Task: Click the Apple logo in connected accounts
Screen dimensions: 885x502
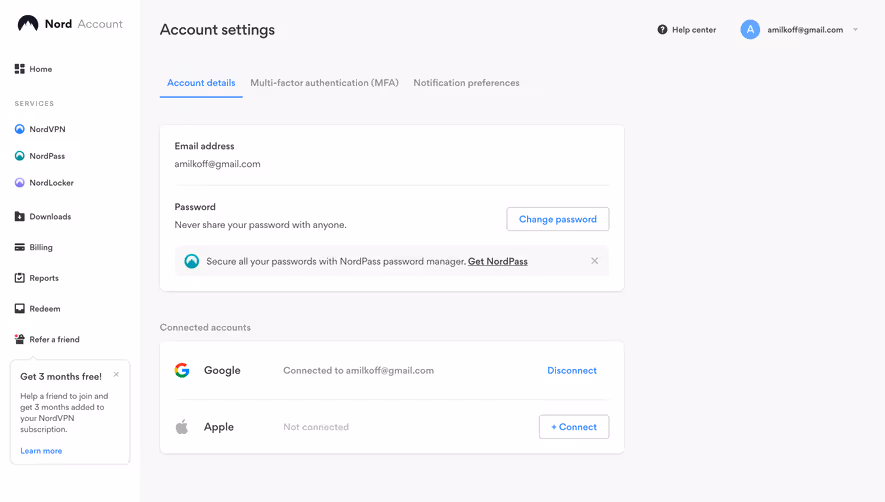Action: point(182,427)
